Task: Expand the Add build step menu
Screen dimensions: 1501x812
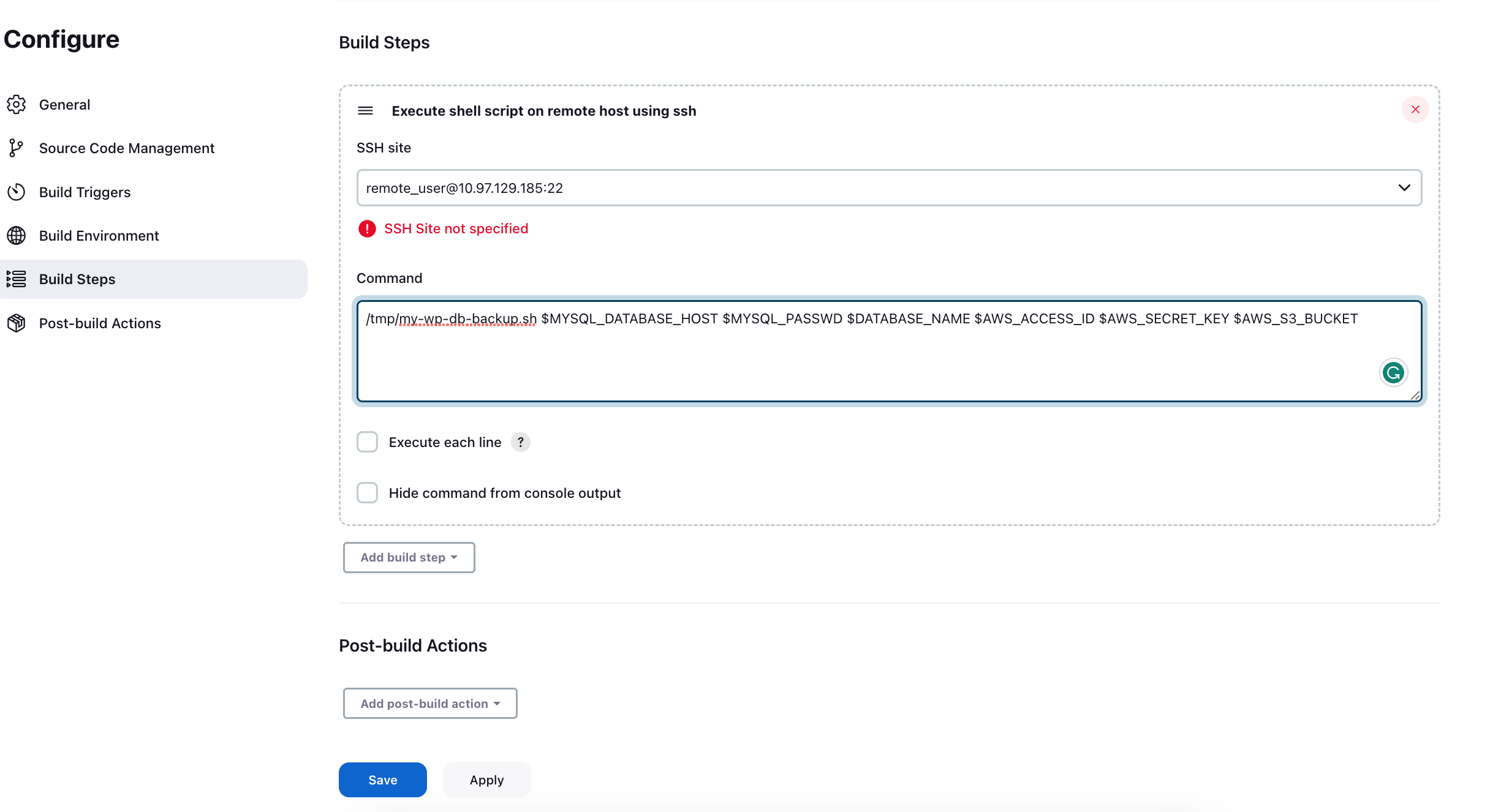Action: (x=409, y=557)
